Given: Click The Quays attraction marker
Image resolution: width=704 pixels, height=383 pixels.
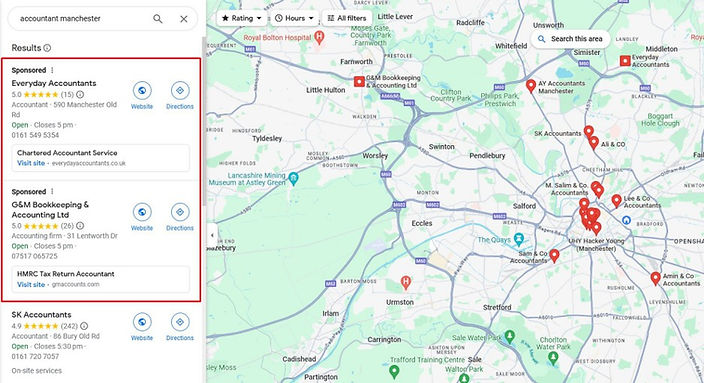Looking at the screenshot, I should [519, 239].
